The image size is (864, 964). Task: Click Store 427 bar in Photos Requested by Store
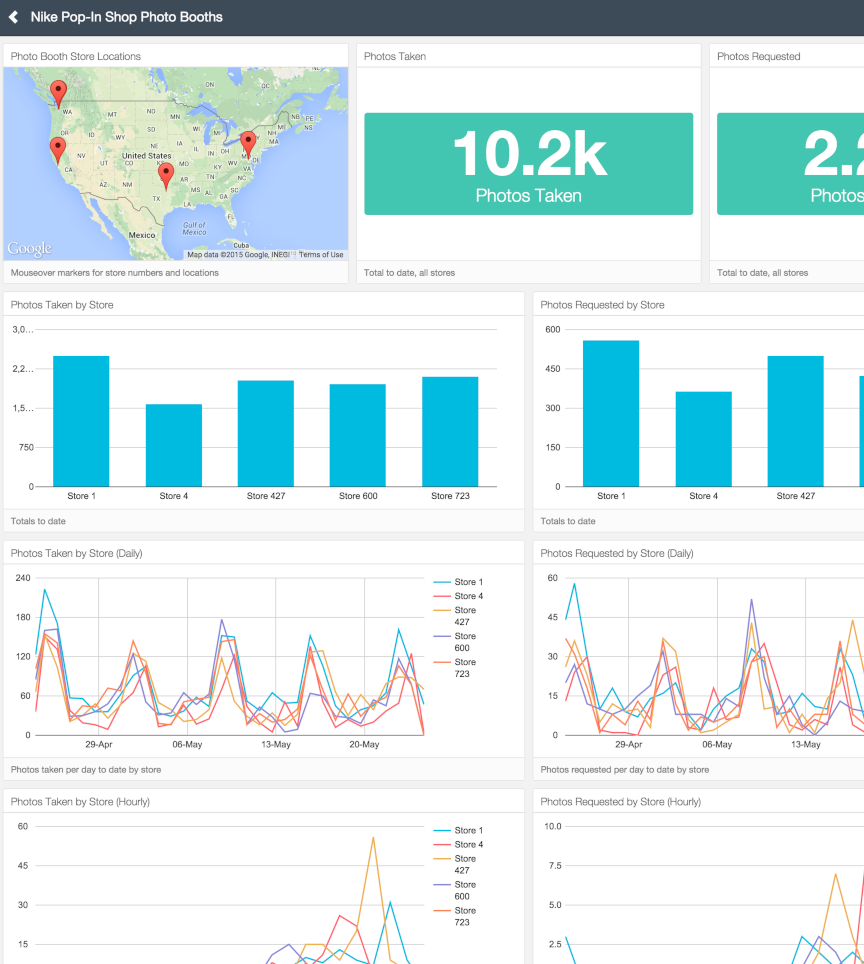pyautogui.click(x=795, y=421)
